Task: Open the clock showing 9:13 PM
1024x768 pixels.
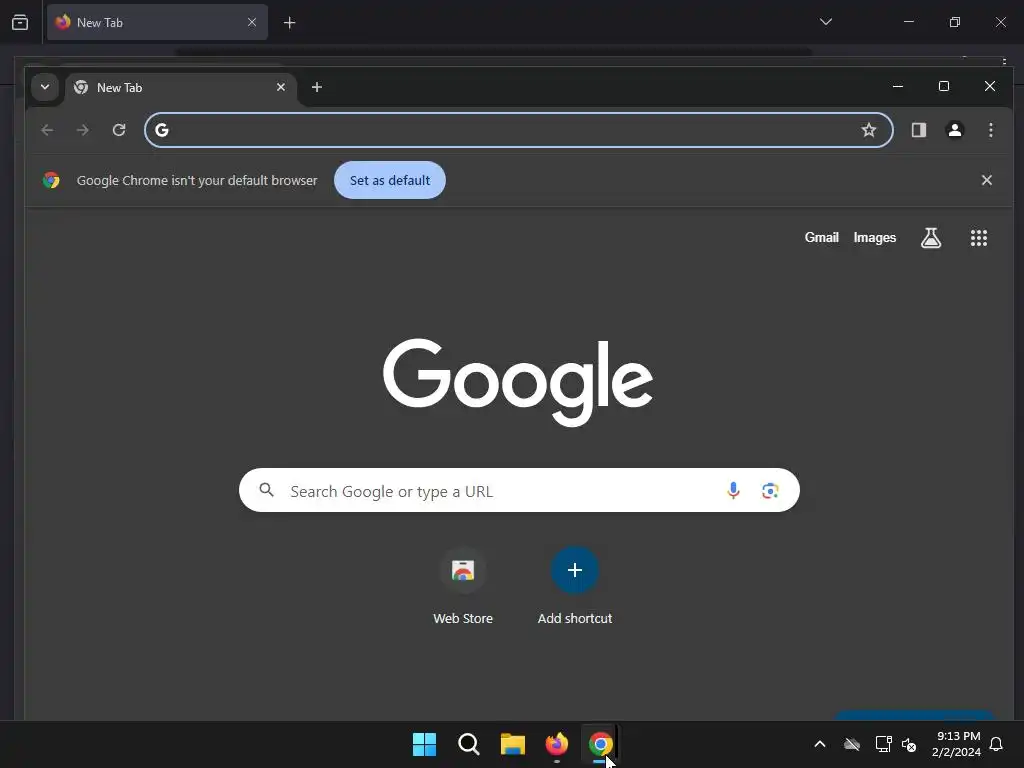Action: pyautogui.click(x=956, y=744)
